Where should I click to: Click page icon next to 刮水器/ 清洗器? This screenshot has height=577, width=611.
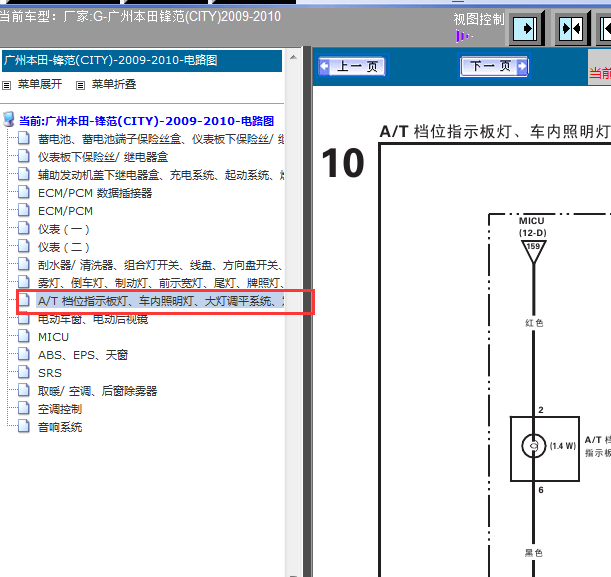click(24, 264)
